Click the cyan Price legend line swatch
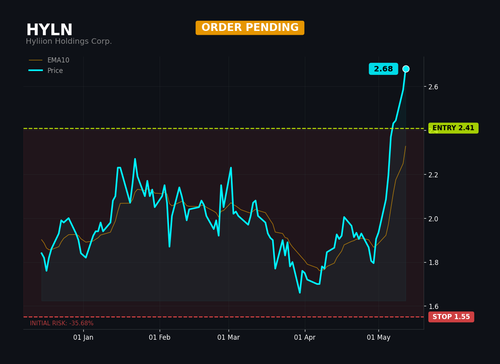This screenshot has height=364, width=500. click(x=36, y=70)
